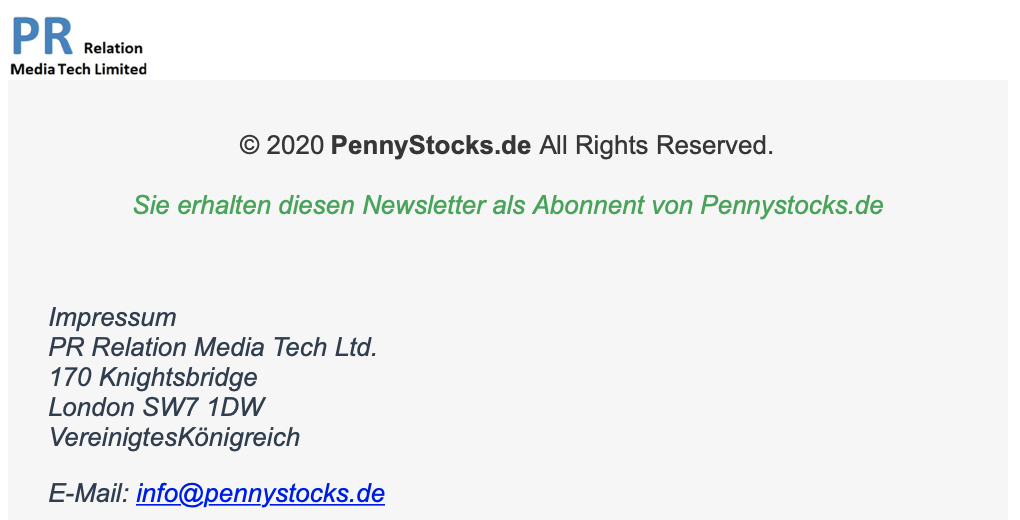The width and height of the screenshot is (1020, 520).
Task: Click the 2020 copyright year
Action: click(x=295, y=146)
